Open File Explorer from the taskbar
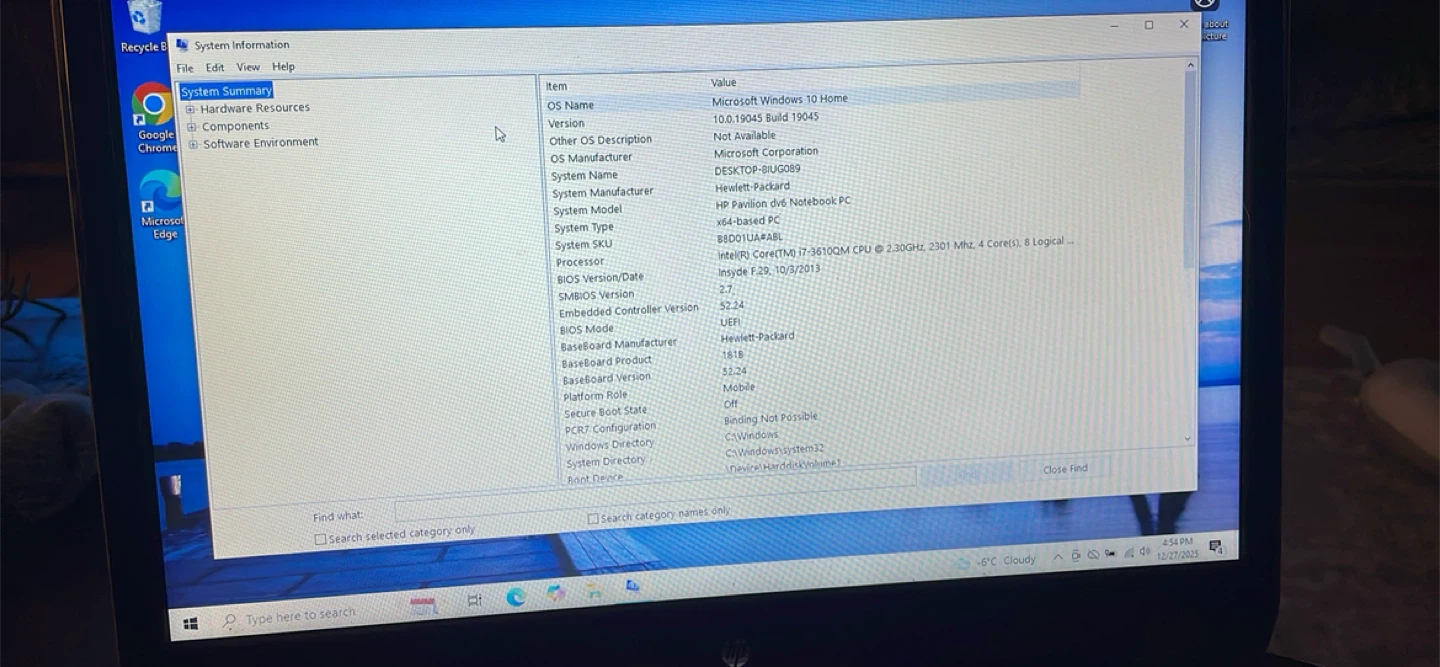The image size is (1440, 667). click(594, 591)
